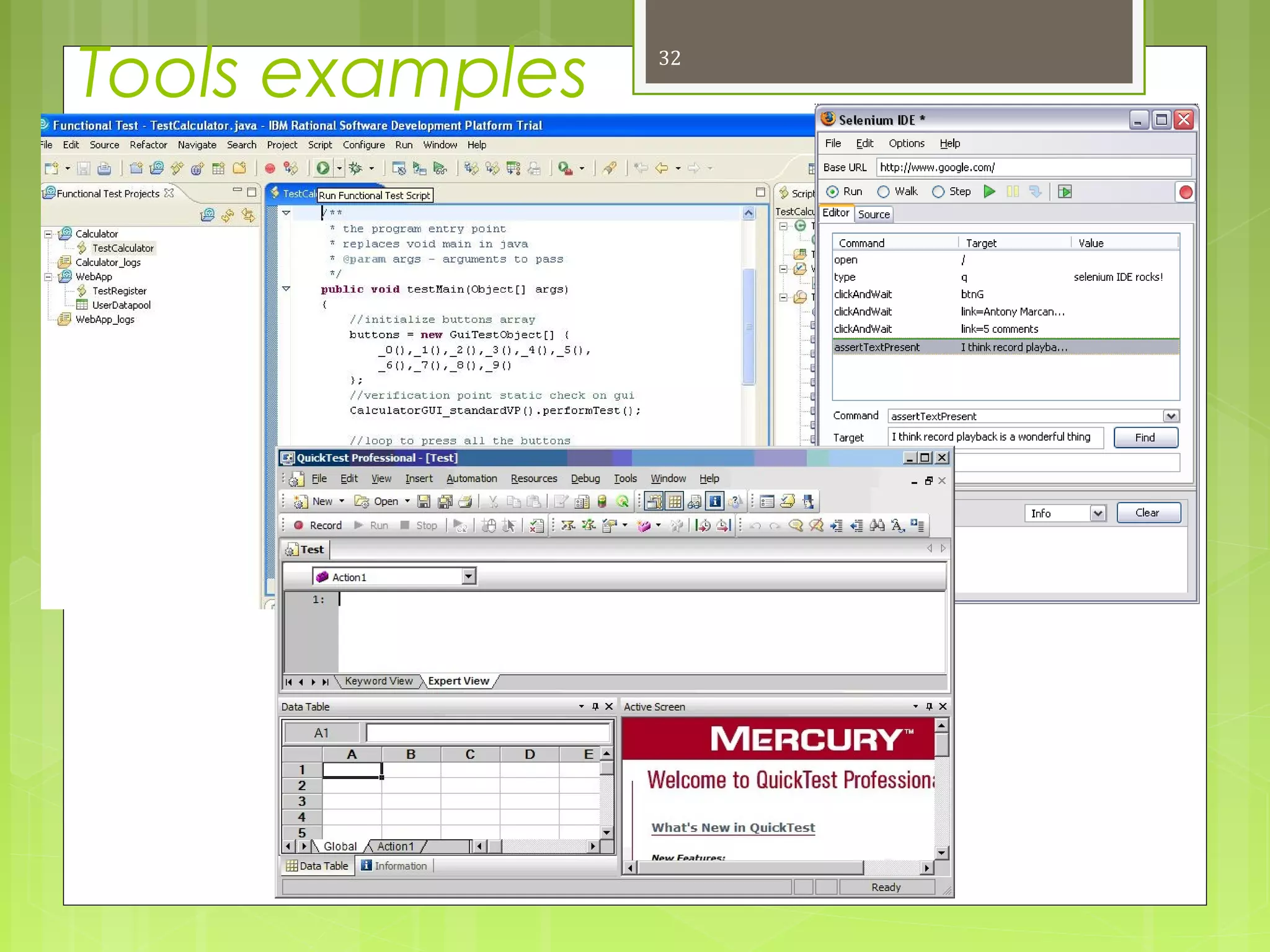
Task: Click the Save disk icon in QuickTest toolbar
Action: (424, 501)
